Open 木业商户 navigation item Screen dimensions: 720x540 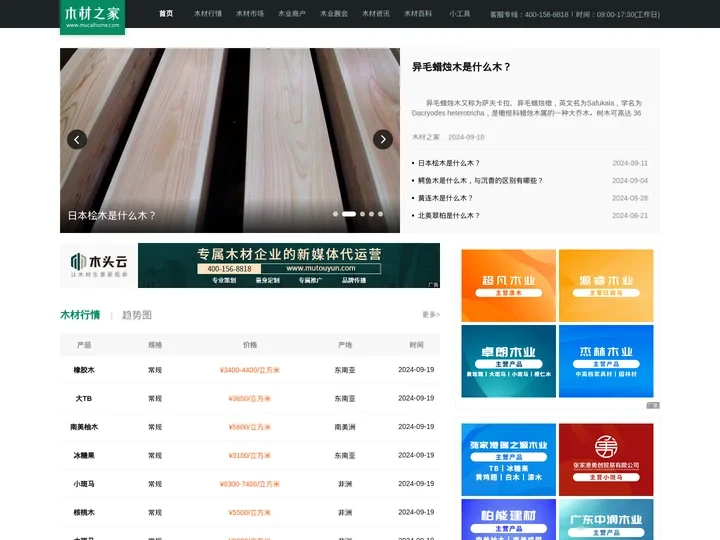coord(292,14)
